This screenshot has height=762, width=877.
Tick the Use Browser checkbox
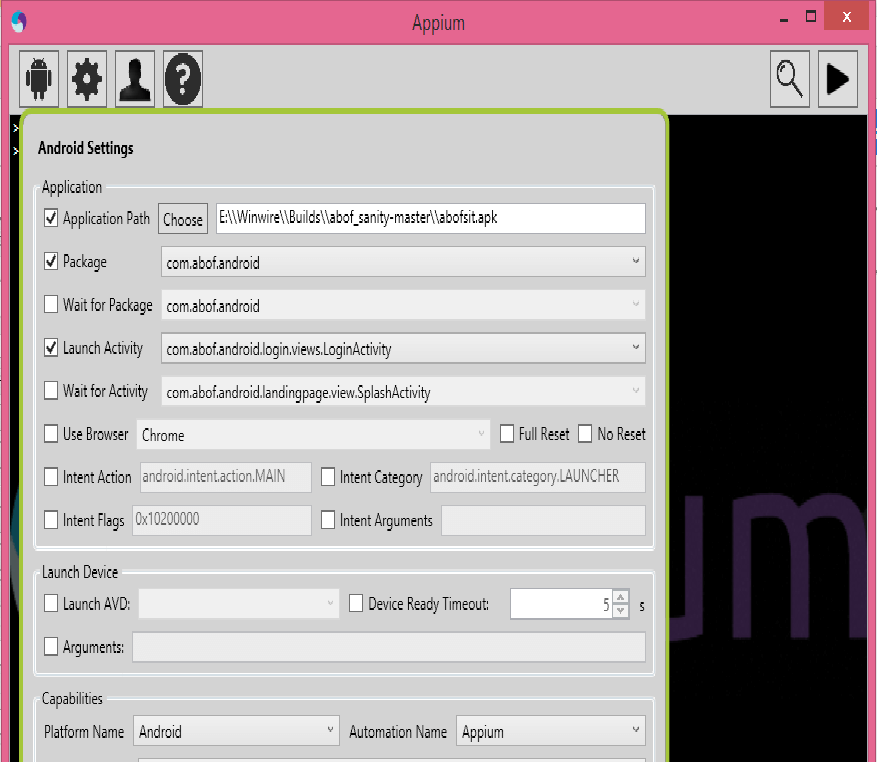[x=51, y=433]
